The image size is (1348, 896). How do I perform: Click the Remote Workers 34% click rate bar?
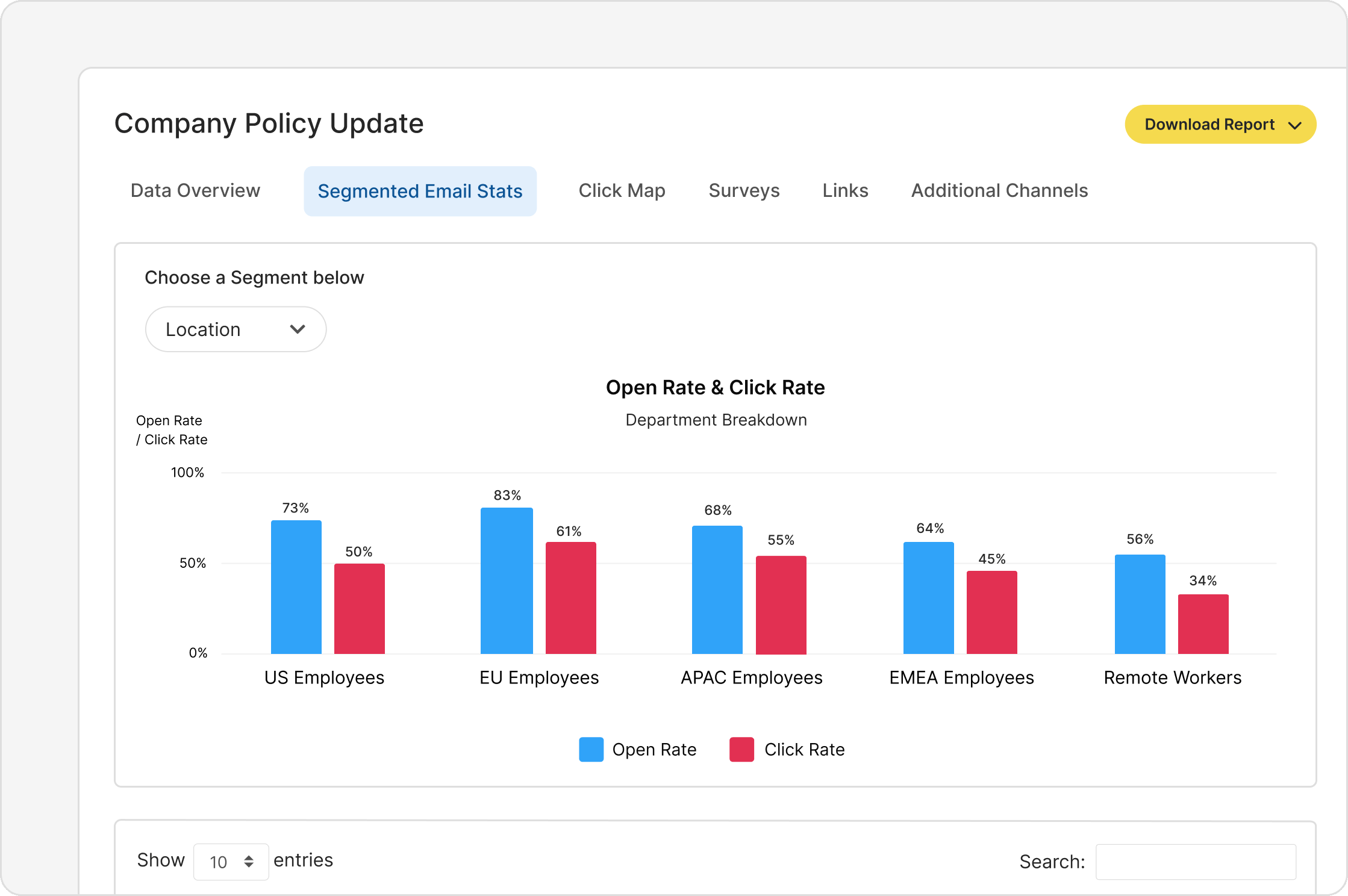click(x=1203, y=624)
